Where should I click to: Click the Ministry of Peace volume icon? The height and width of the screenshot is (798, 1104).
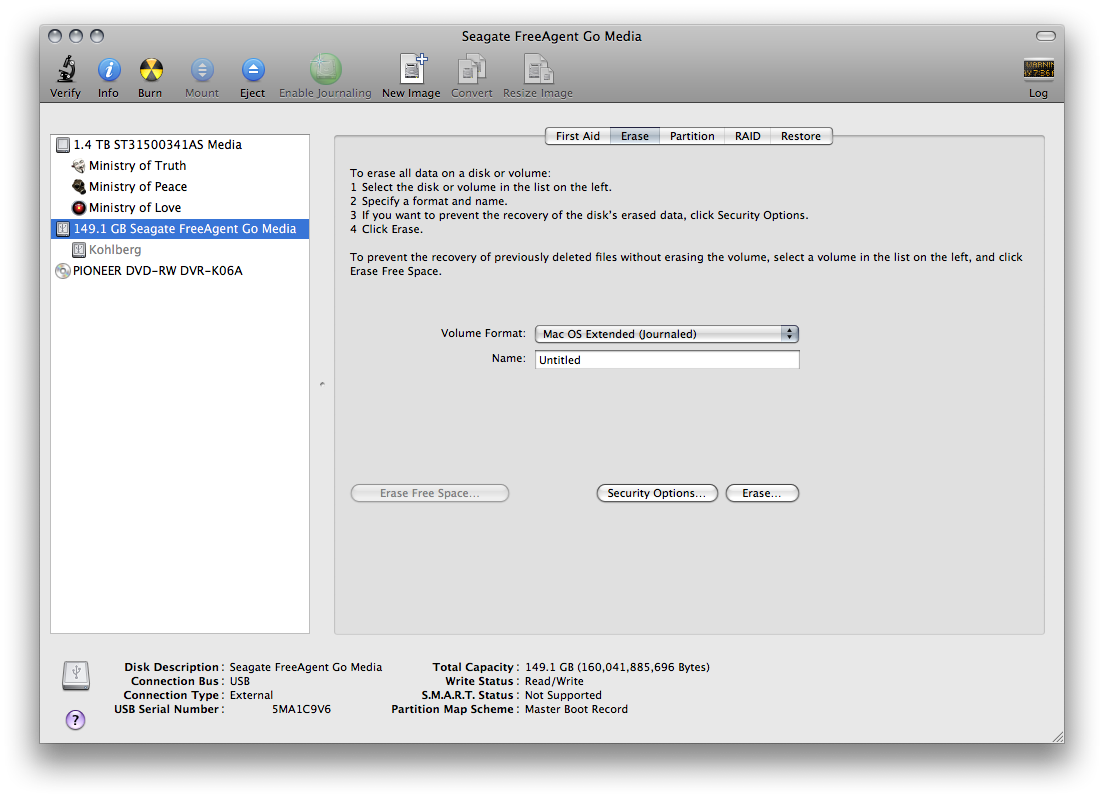78,187
